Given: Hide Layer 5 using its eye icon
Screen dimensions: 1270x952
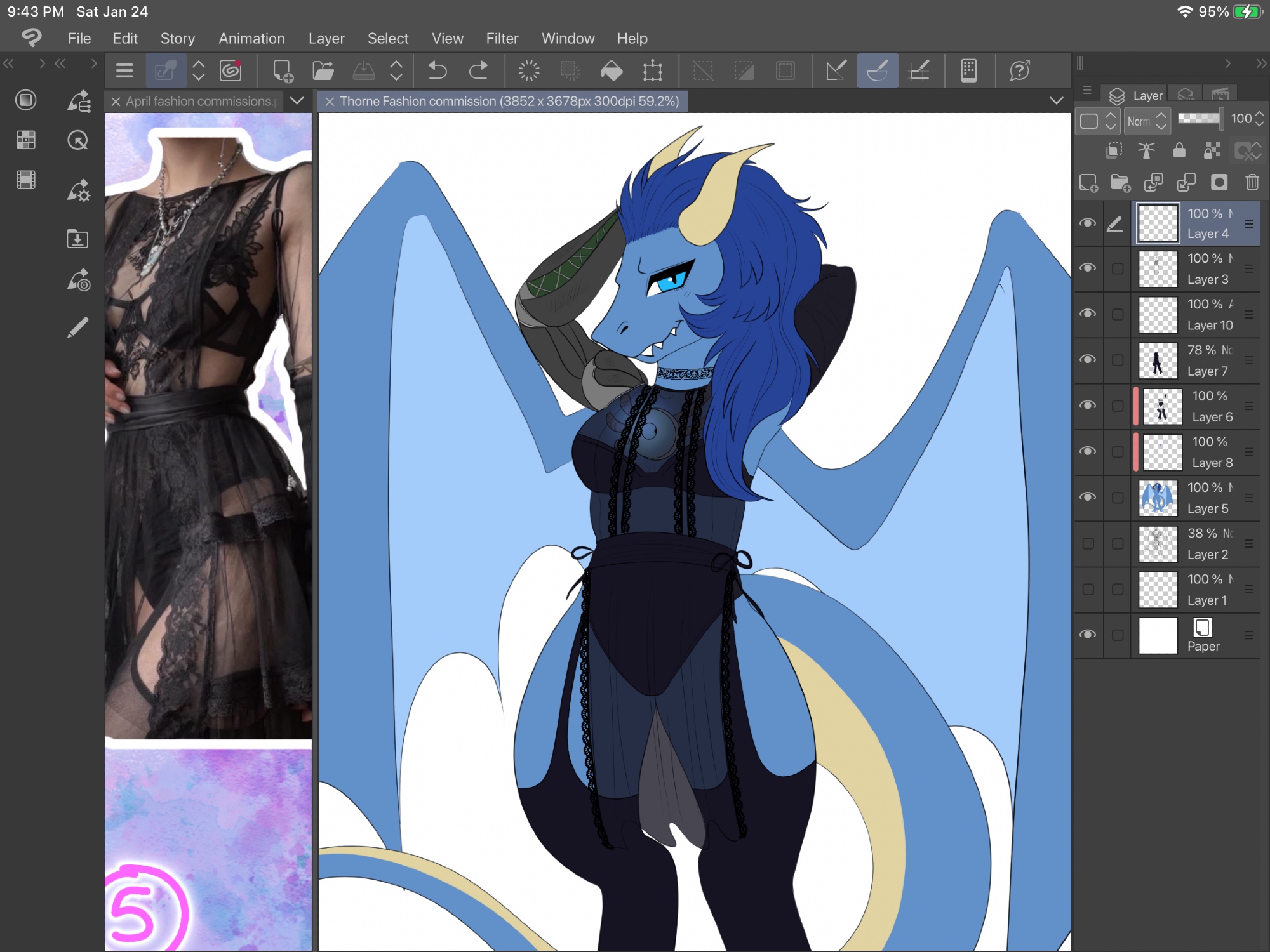Looking at the screenshot, I should [x=1088, y=497].
